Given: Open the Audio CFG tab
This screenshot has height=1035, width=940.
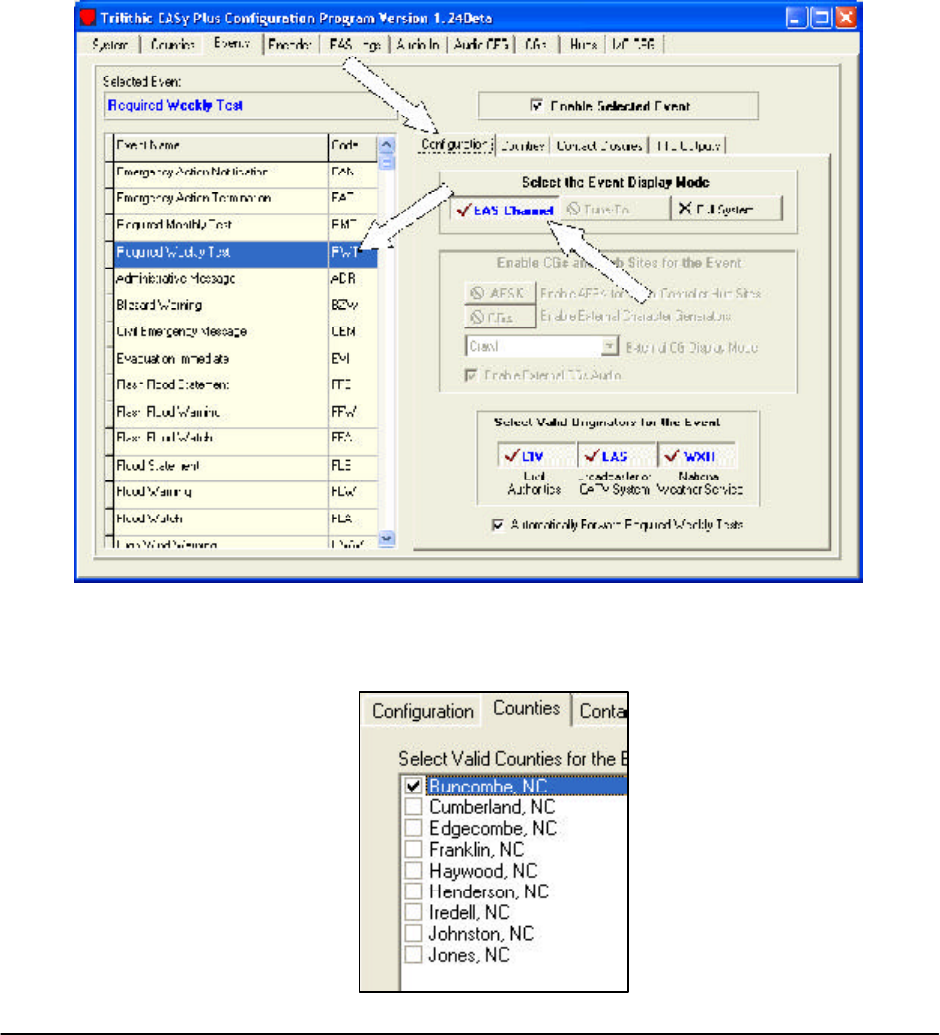Looking at the screenshot, I should [x=481, y=45].
